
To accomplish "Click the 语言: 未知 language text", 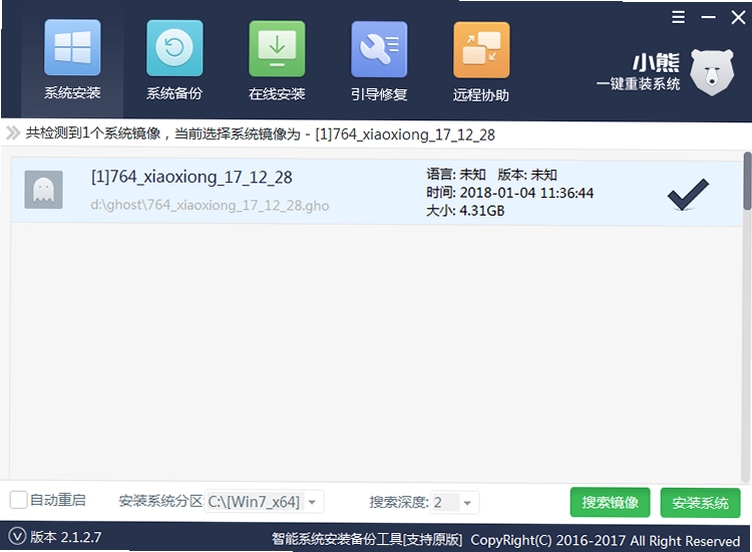I will (x=456, y=175).
